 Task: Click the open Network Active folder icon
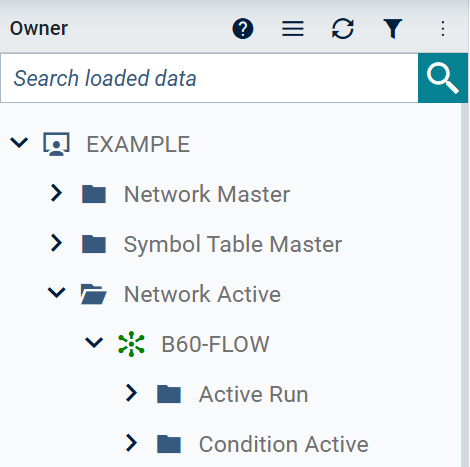[x=94, y=294]
